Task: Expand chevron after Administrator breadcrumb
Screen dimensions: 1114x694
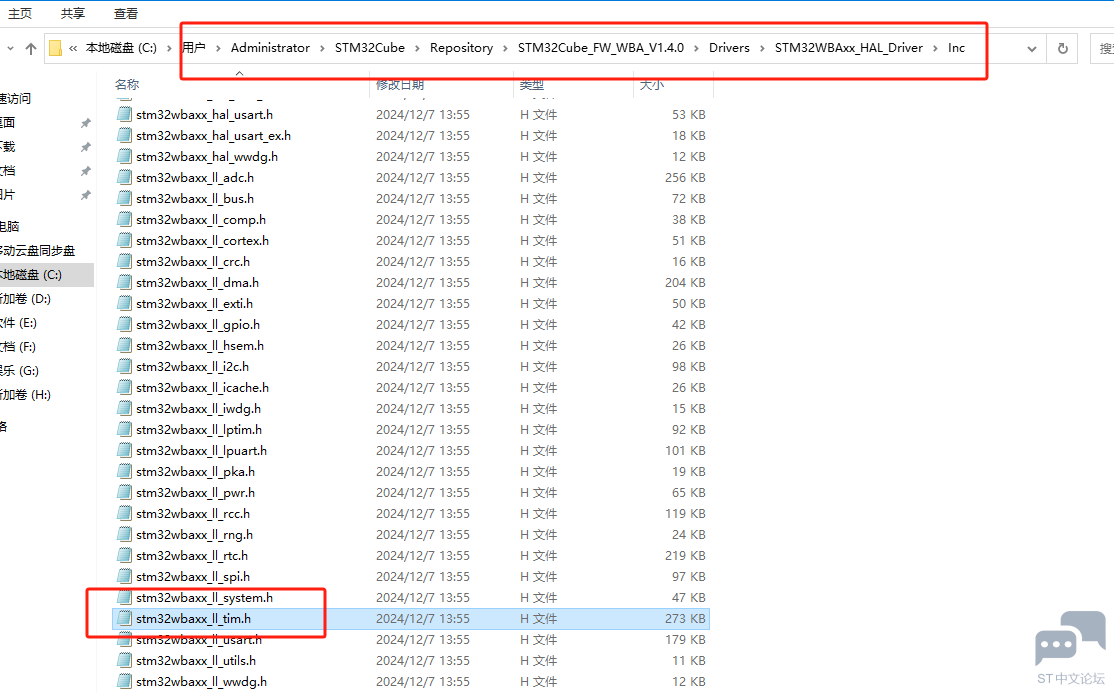Action: tap(323, 48)
